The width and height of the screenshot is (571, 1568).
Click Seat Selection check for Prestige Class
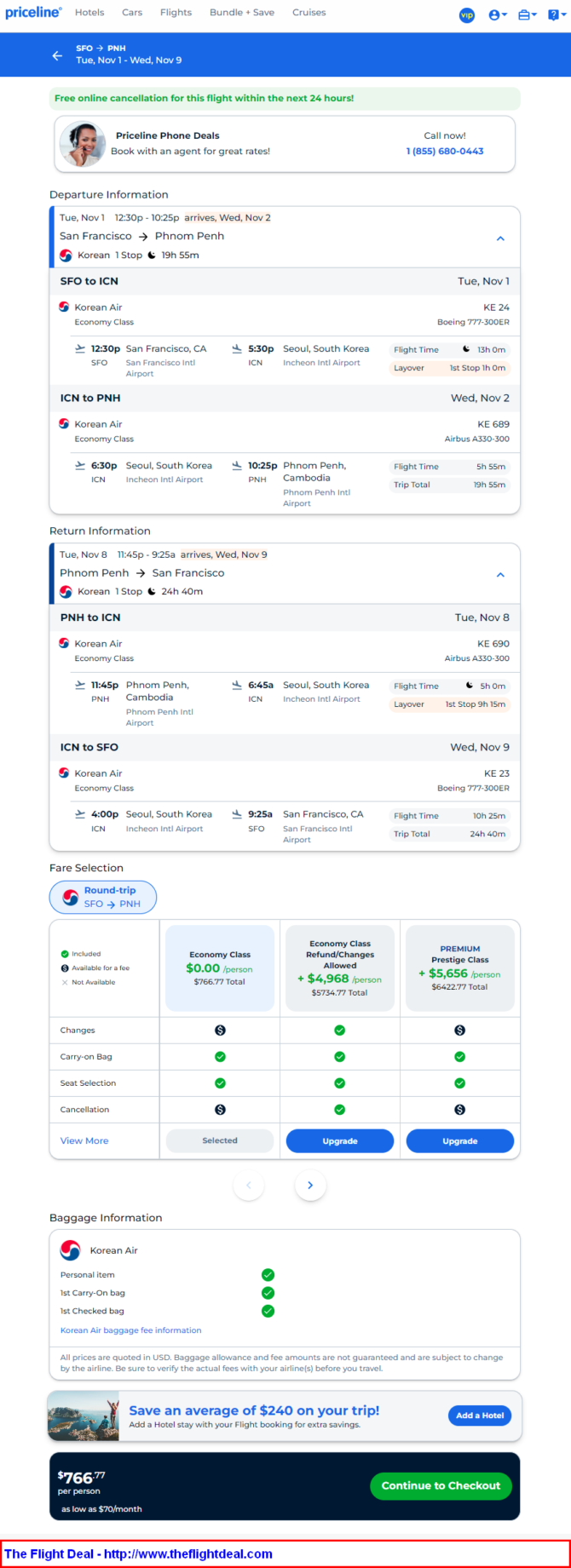[460, 1083]
